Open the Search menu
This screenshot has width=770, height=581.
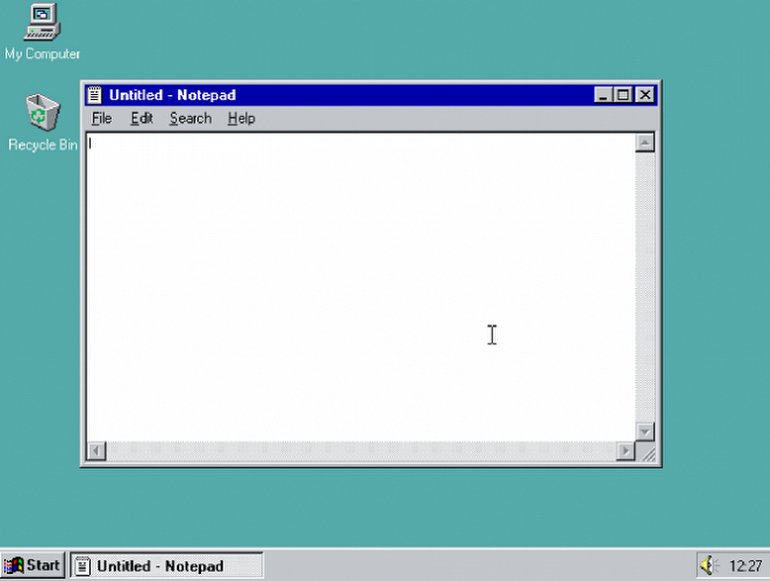pos(190,118)
